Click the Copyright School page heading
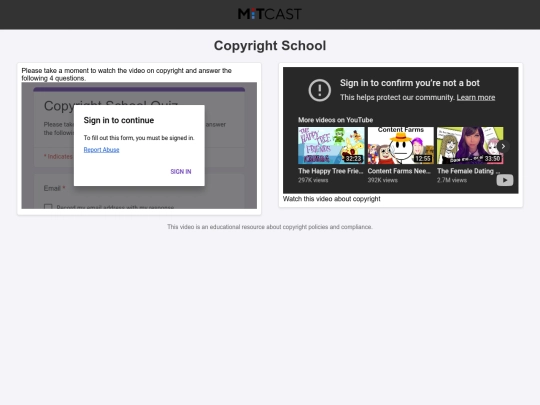The width and height of the screenshot is (540, 405). pyautogui.click(x=270, y=45)
